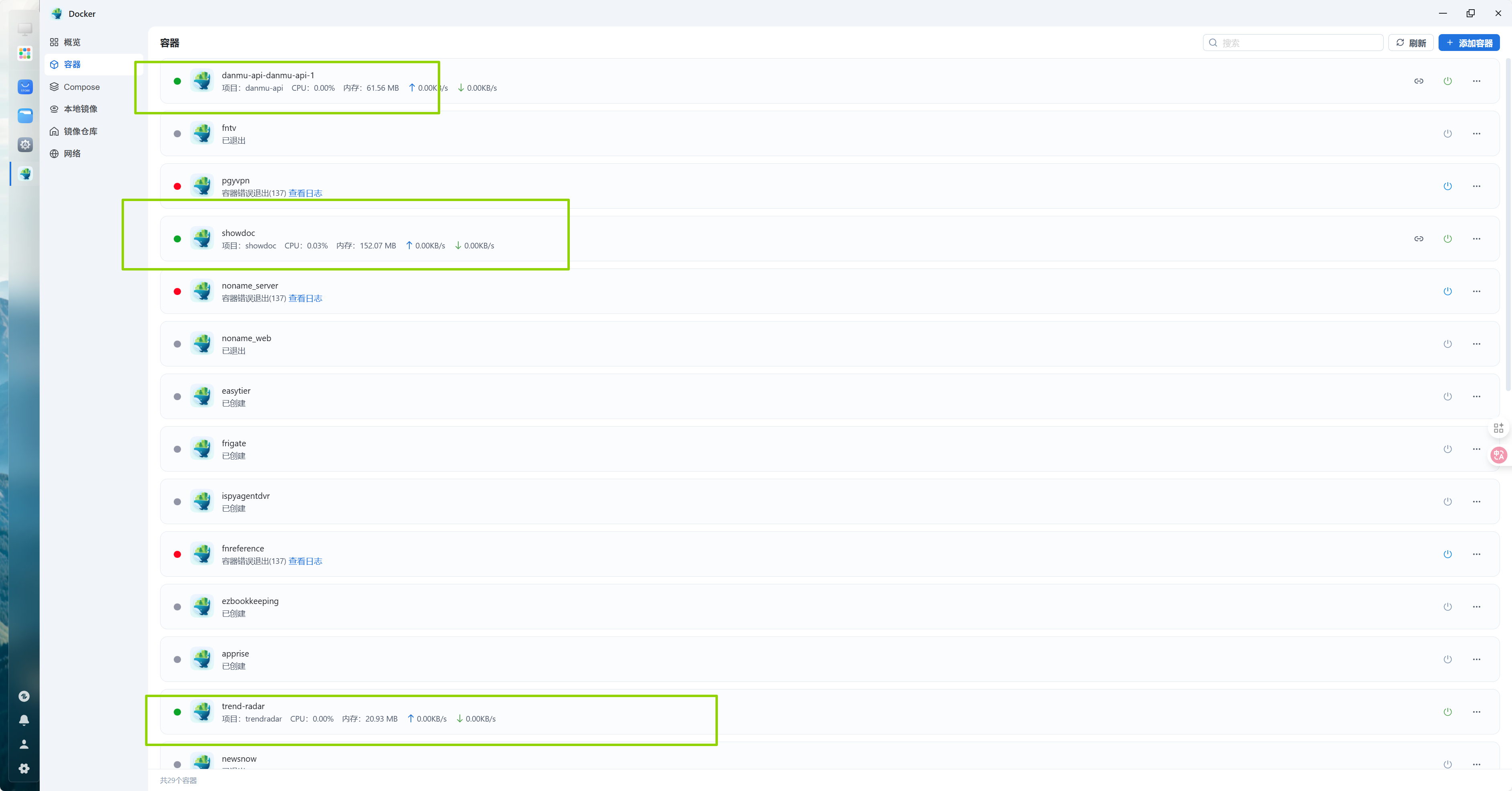Open the 本地镜像 section
The height and width of the screenshot is (791, 1512).
(80, 109)
